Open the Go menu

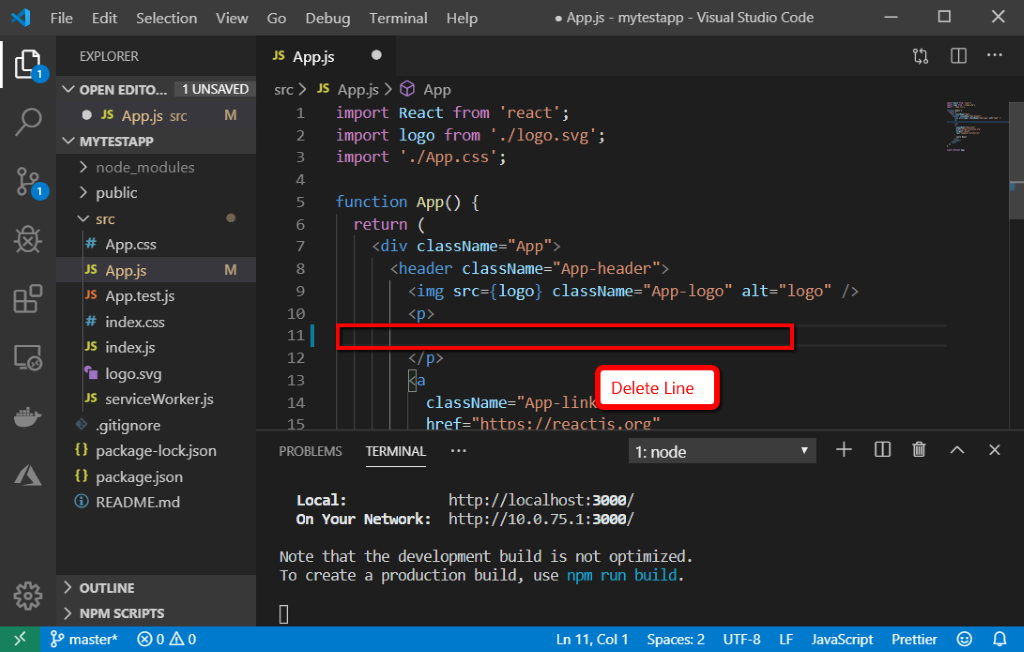pyautogui.click(x=276, y=18)
